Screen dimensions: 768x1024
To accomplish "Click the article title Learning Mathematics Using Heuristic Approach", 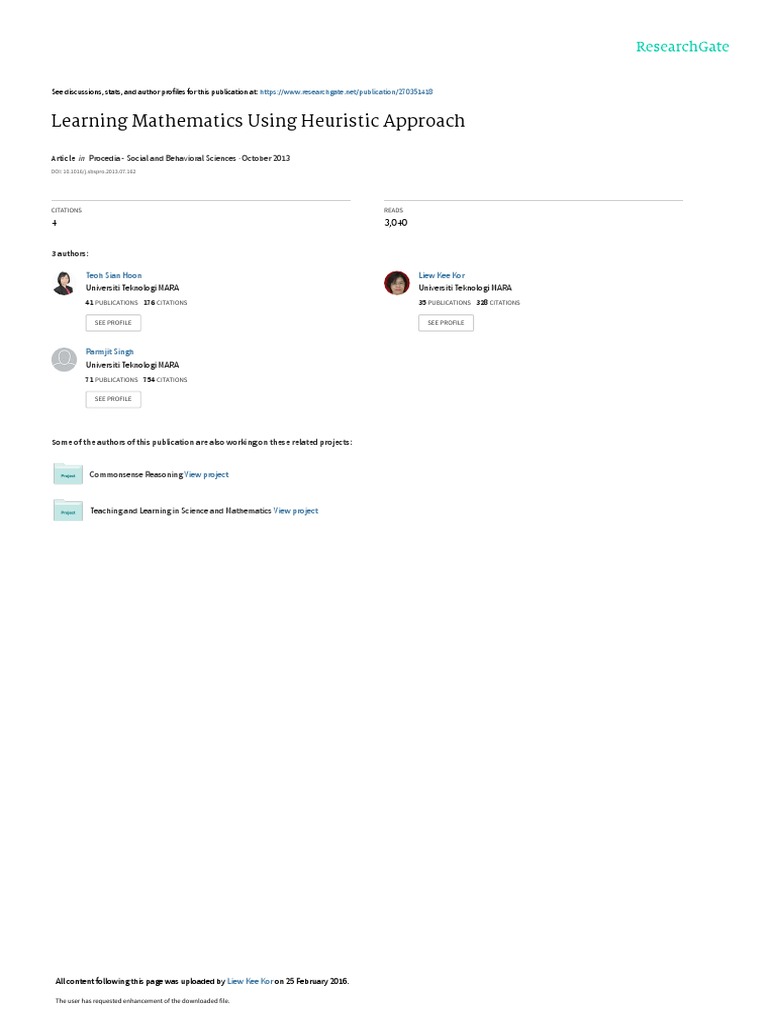I will pyautogui.click(x=258, y=121).
